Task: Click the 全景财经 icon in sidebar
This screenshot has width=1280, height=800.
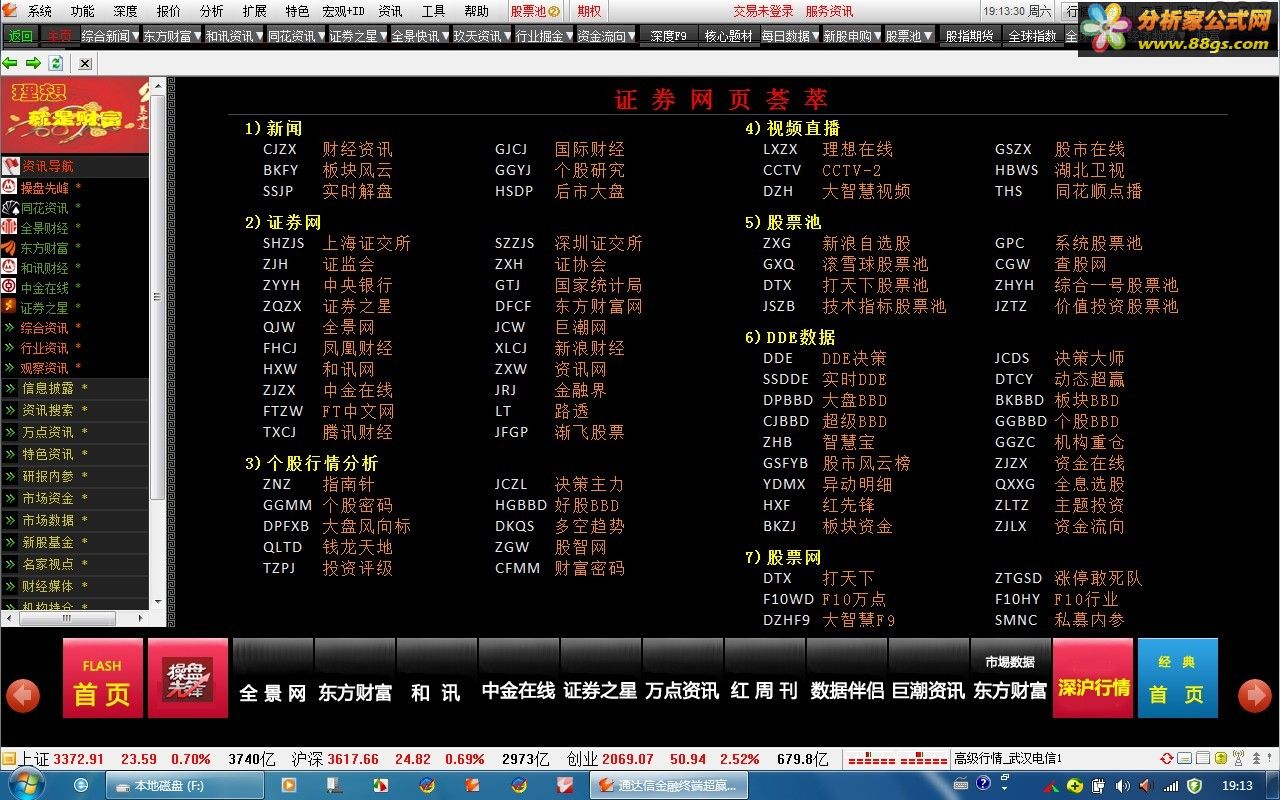Action: point(10,227)
